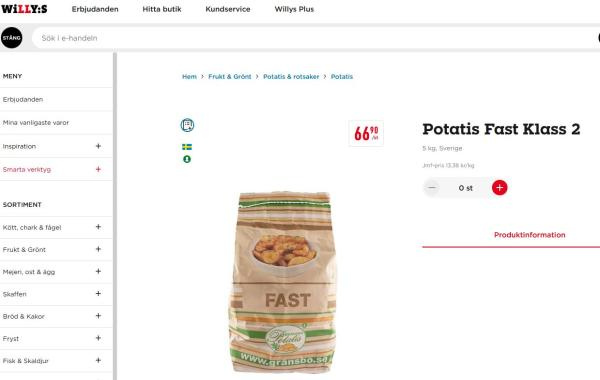Close the menu with the STÄNG button

point(11,38)
